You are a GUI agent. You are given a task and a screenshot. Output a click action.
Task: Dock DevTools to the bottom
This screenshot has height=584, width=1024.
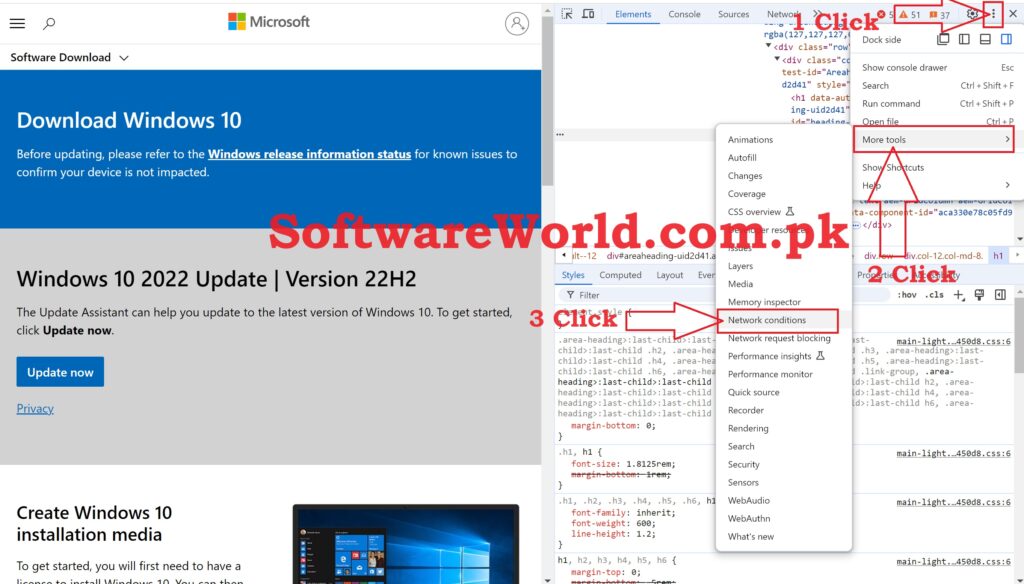(985, 39)
